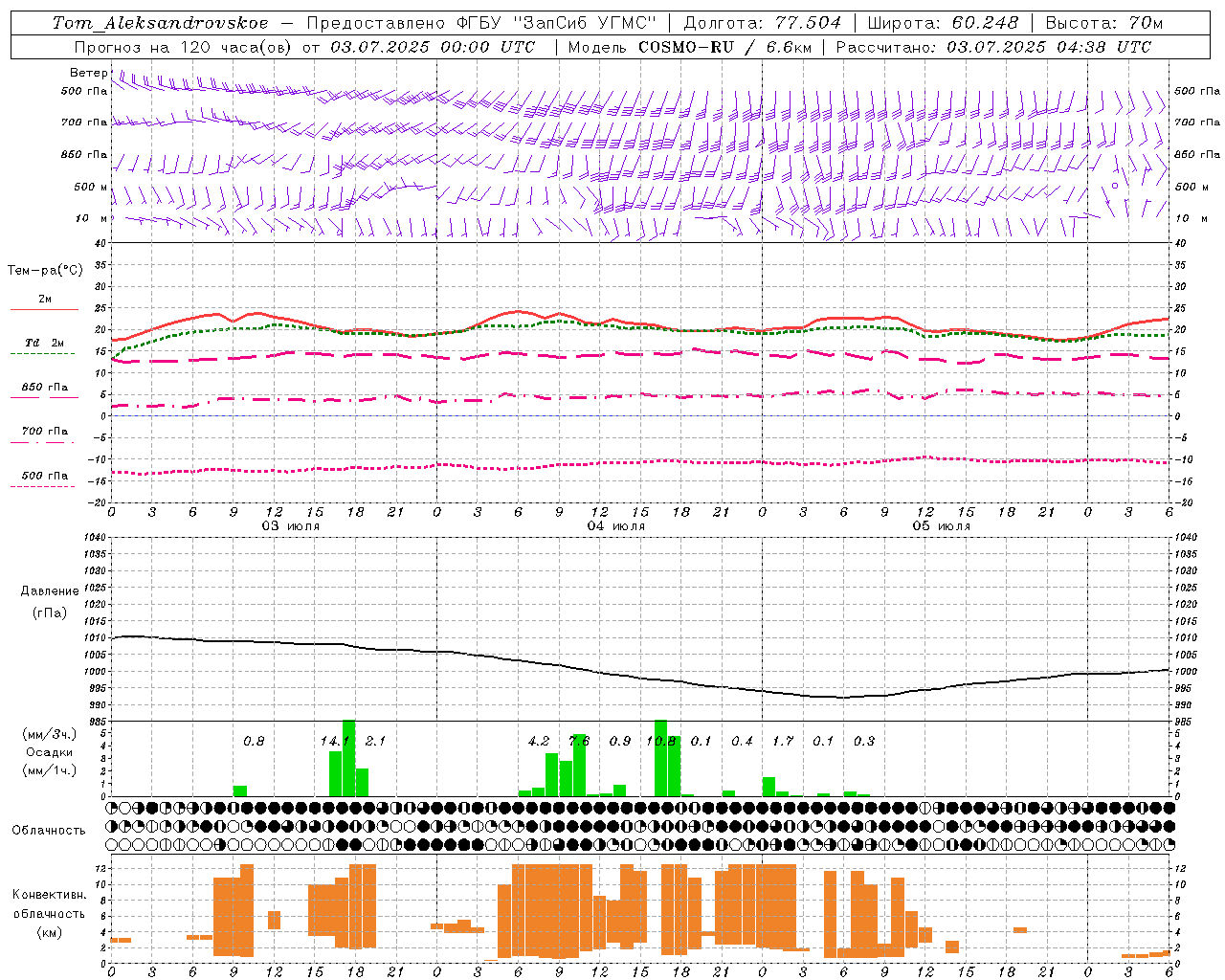Click the dashed green Td 2м legend line sample

tap(42, 354)
